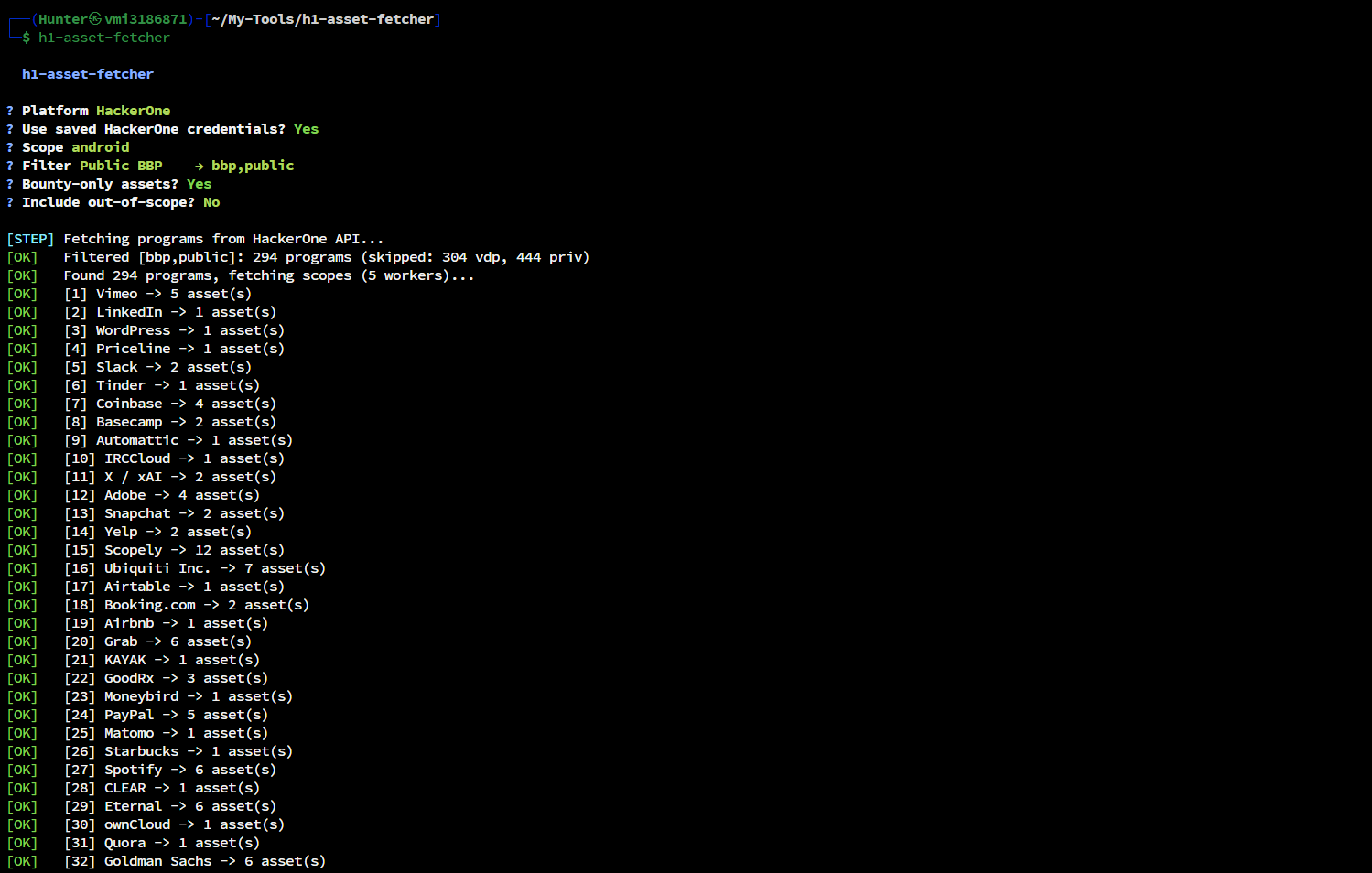Select the HackerOne platform answer
Screen dimensions: 1372x873
point(134,111)
